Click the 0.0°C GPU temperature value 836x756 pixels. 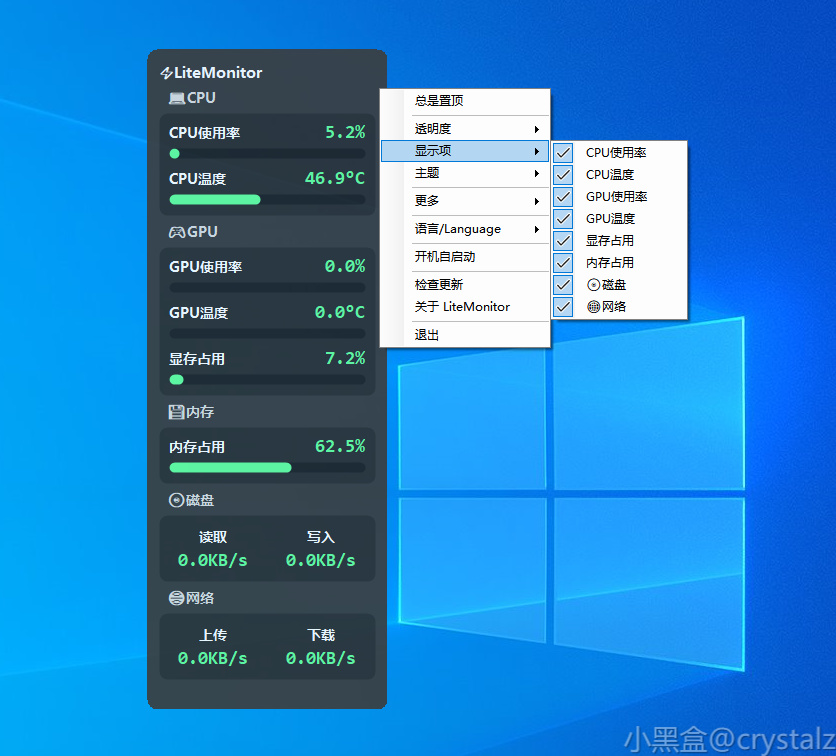tap(340, 312)
